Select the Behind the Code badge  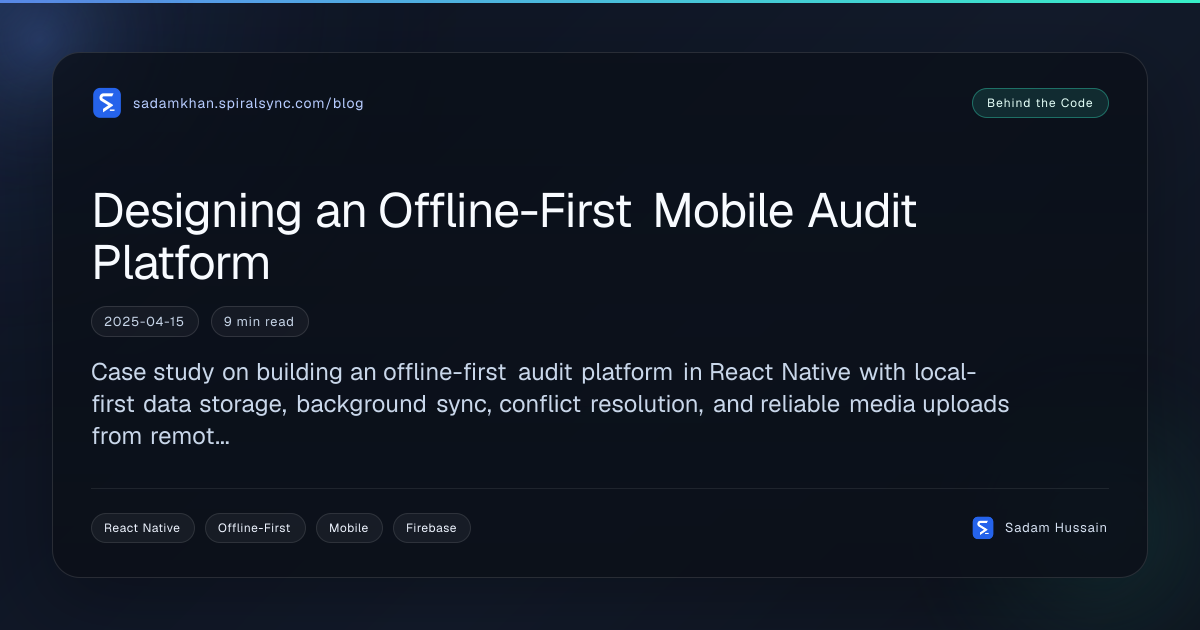pos(1040,103)
